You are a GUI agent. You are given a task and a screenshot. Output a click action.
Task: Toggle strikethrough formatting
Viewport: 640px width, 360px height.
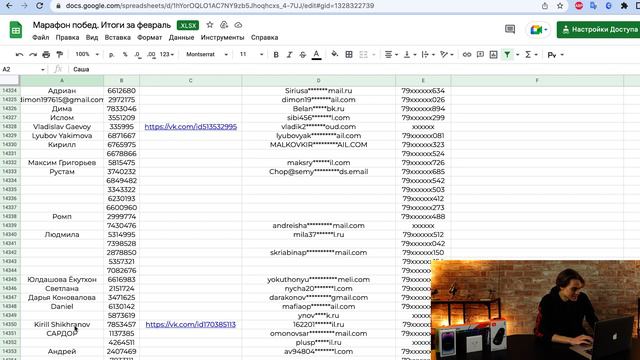coord(302,54)
